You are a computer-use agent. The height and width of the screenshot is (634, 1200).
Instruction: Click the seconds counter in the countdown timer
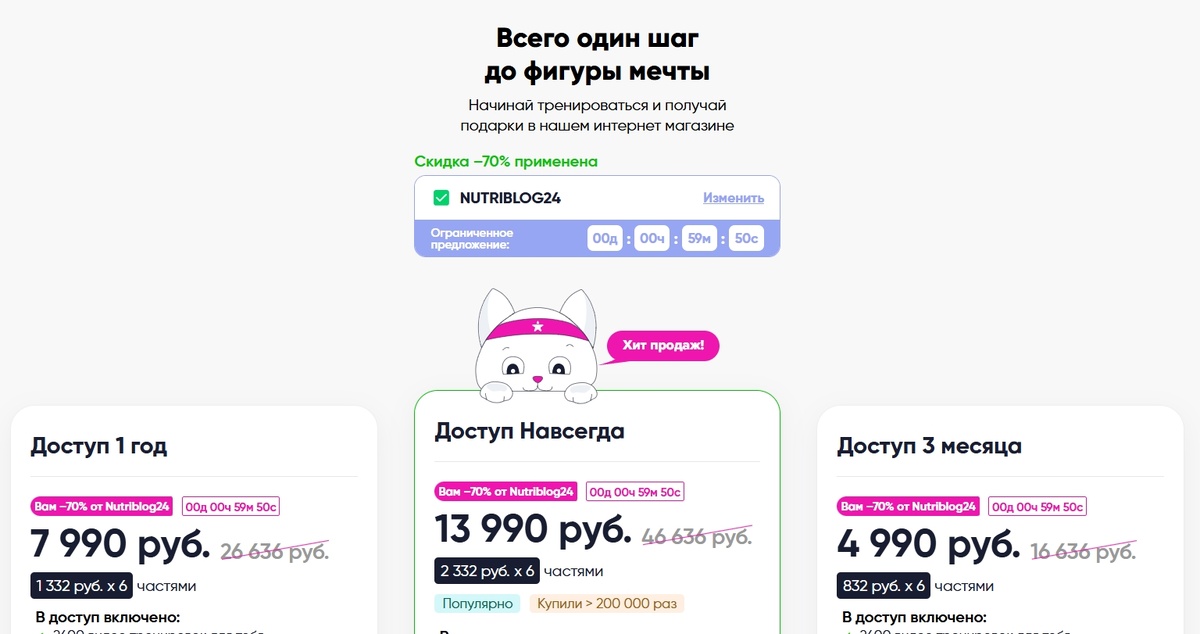[745, 238]
